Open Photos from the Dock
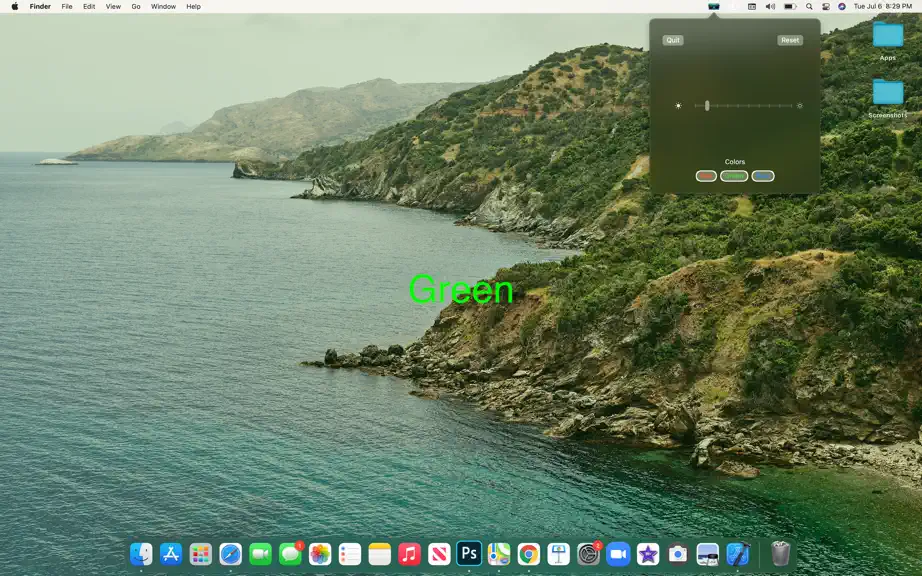 pos(320,554)
